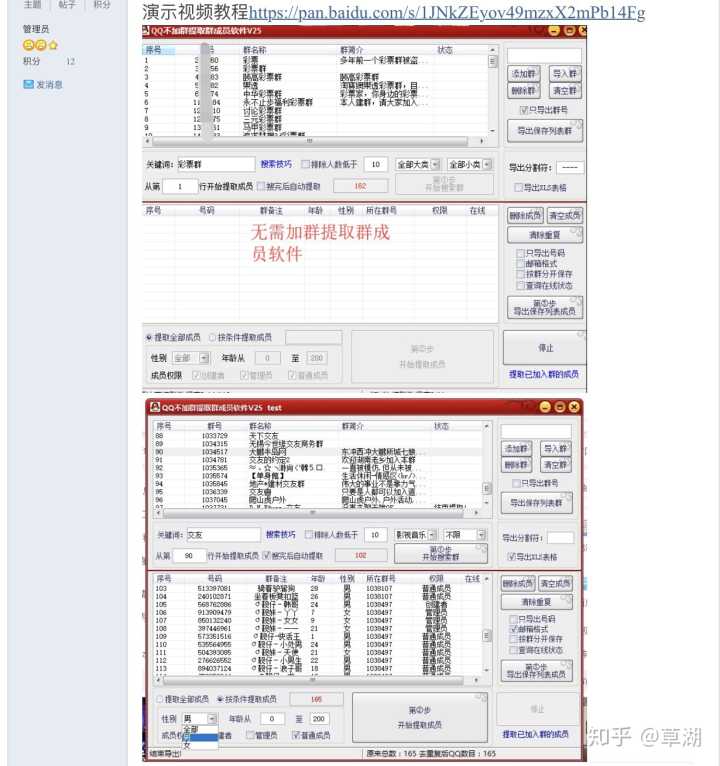Toggle 查询在线状态 in the upper window
Screen dimensions: 720x766
521,285
